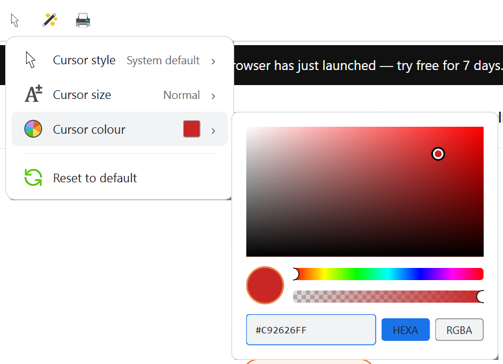This screenshot has height=364, width=503.
Task: Click the green Reset to default icon
Action: pyautogui.click(x=33, y=177)
